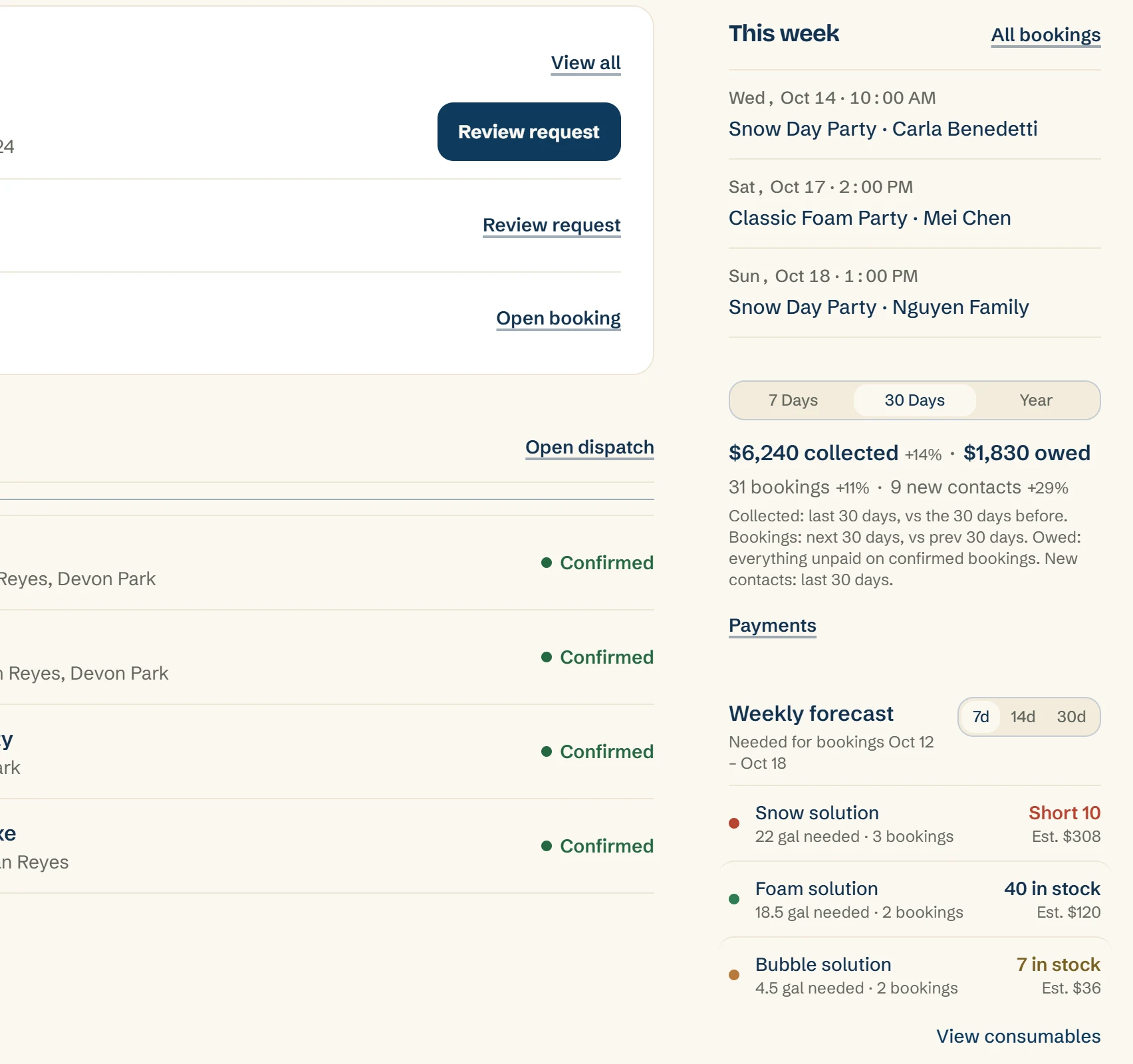Switch stats to 7 Days
Viewport: 1133px width, 1064px height.
point(793,400)
